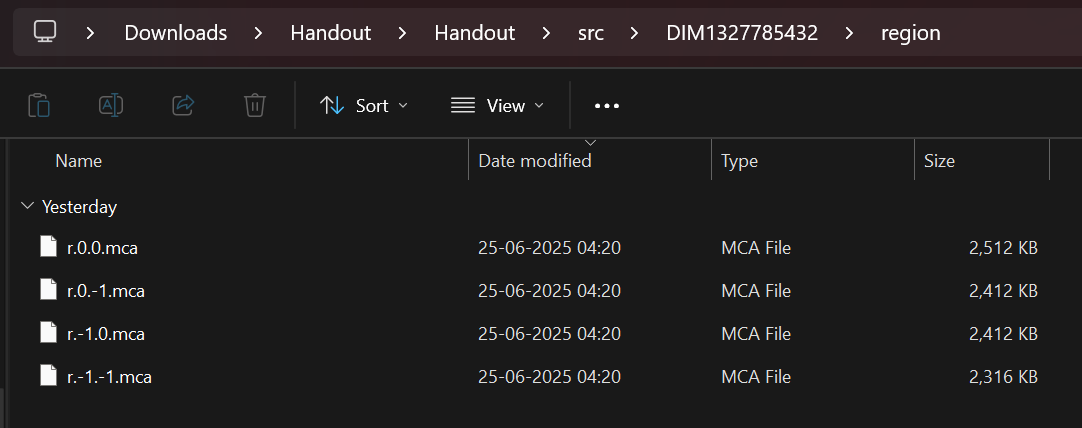Expand chevron after src in breadcrumb

click(x=634, y=32)
